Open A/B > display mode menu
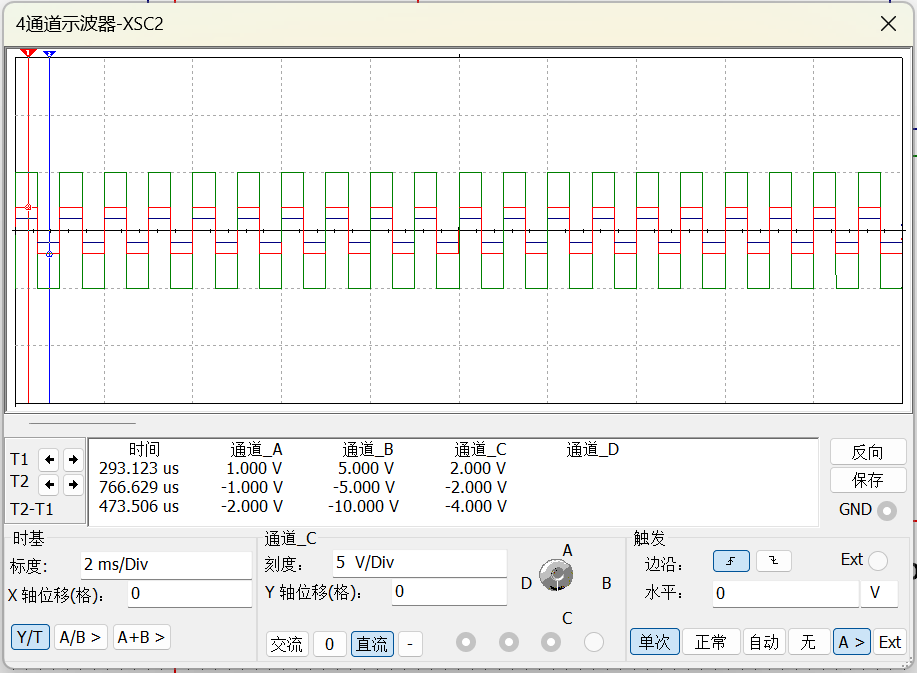Image resolution: width=917 pixels, height=673 pixels. (x=81, y=637)
